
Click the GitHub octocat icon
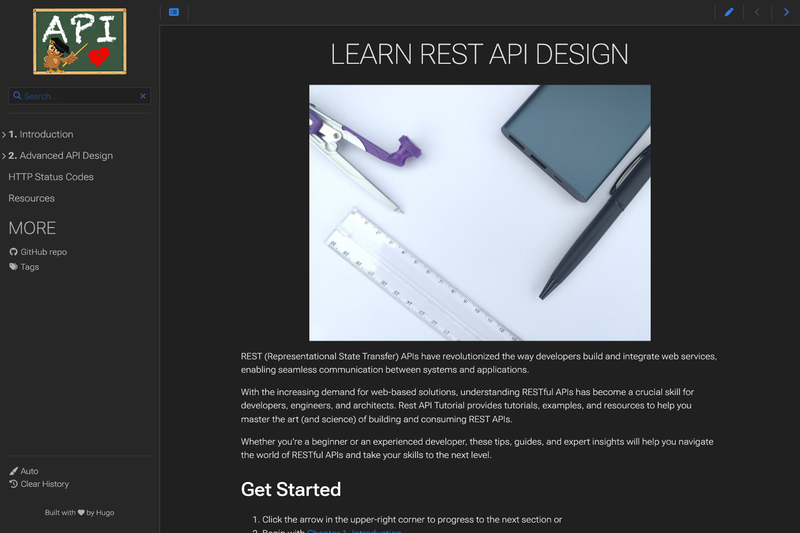click(x=13, y=252)
